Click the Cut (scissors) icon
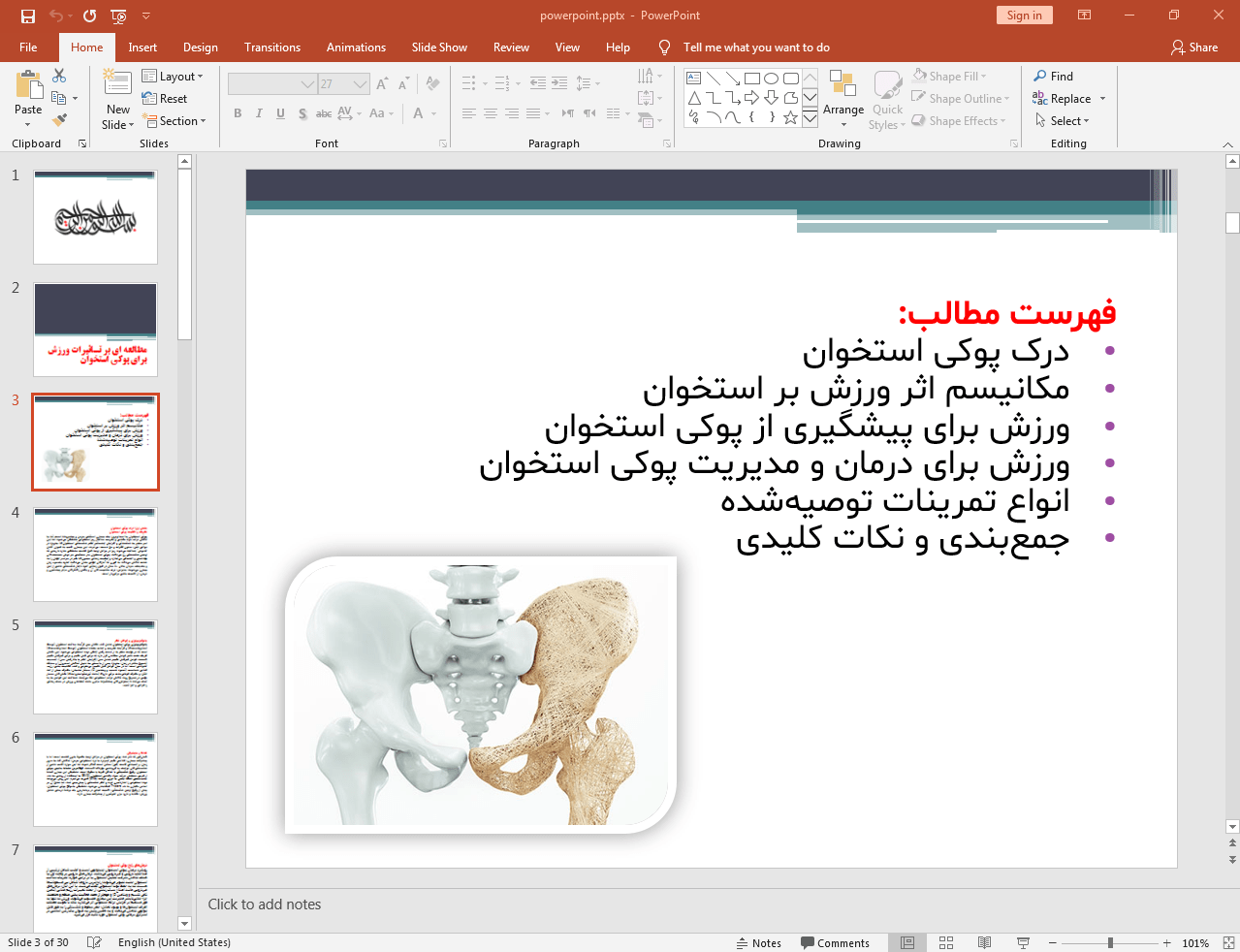The height and width of the screenshot is (952, 1240). tap(58, 75)
